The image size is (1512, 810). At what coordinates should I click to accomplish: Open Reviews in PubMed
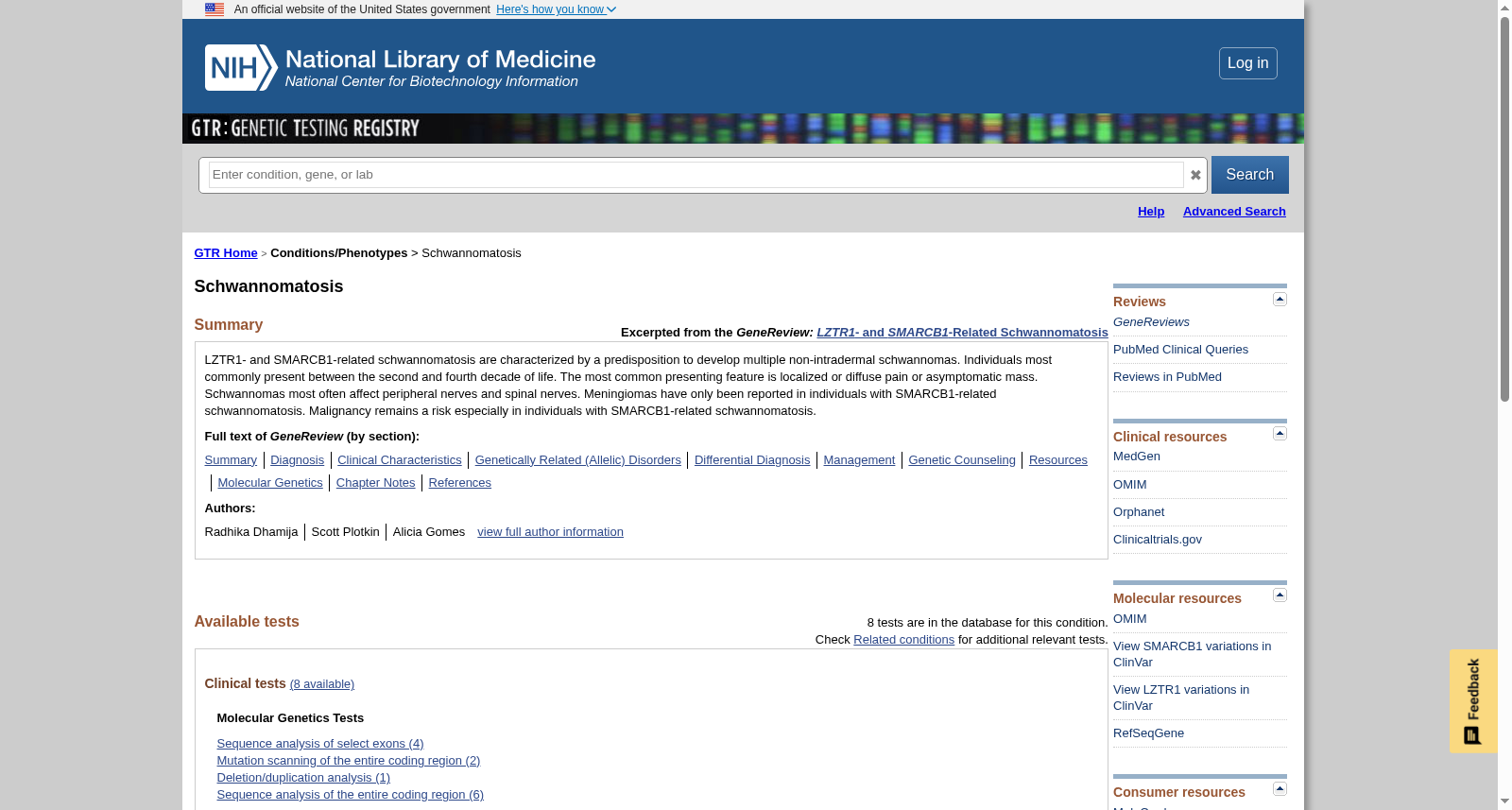coord(1167,377)
